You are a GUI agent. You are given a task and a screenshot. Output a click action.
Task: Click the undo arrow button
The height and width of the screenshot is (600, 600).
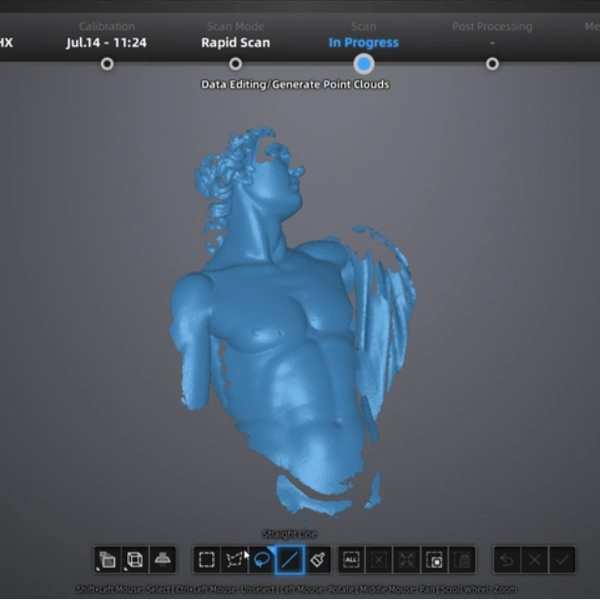[507, 560]
